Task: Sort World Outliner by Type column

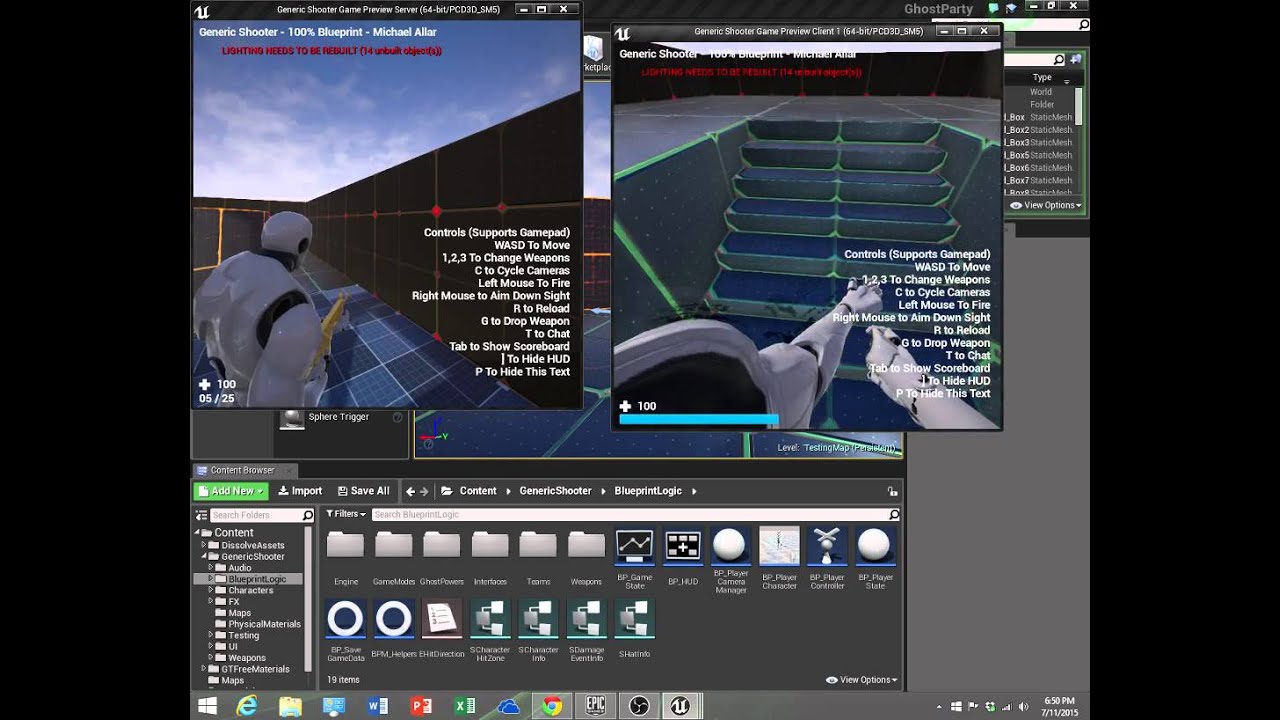Action: [x=1042, y=77]
